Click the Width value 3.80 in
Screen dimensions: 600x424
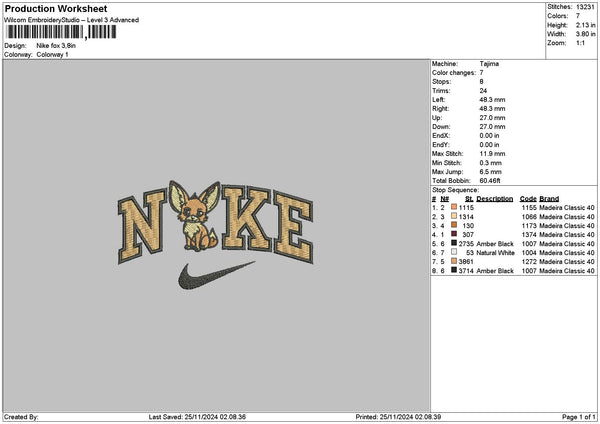coord(585,34)
